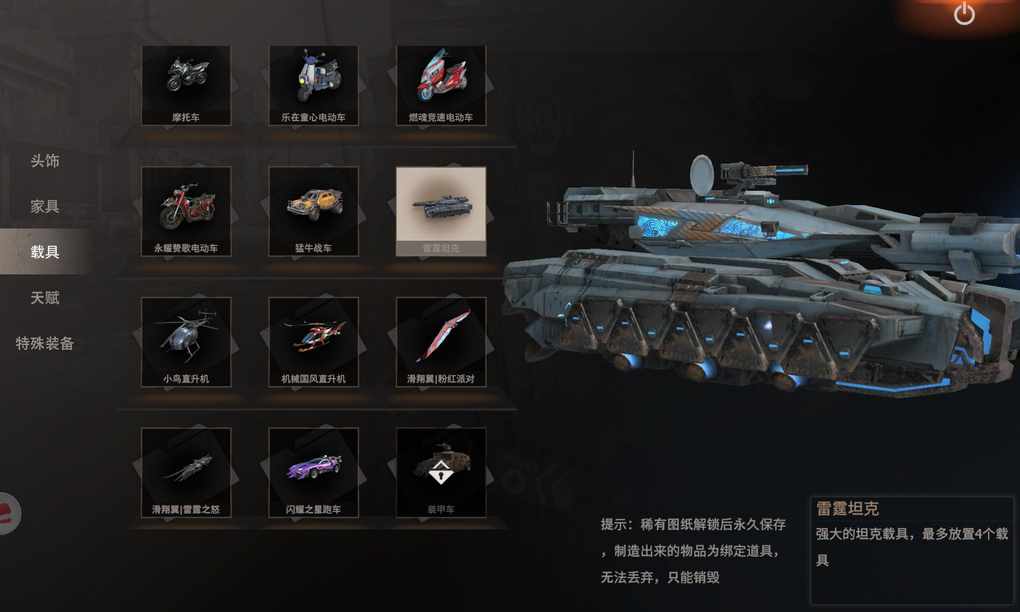Open the 天赋 talent tab

tap(45, 298)
